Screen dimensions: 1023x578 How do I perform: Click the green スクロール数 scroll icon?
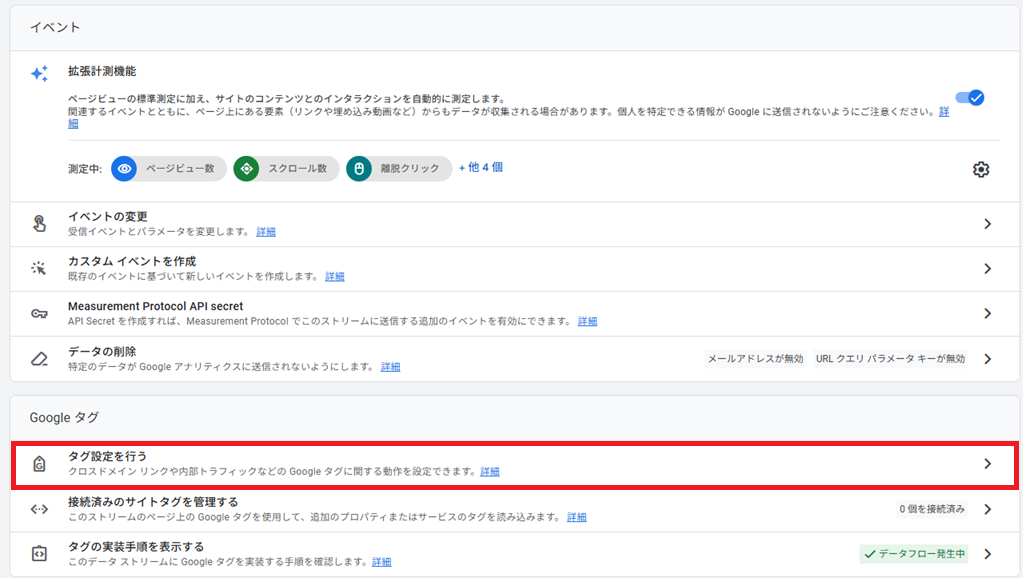pos(246,169)
